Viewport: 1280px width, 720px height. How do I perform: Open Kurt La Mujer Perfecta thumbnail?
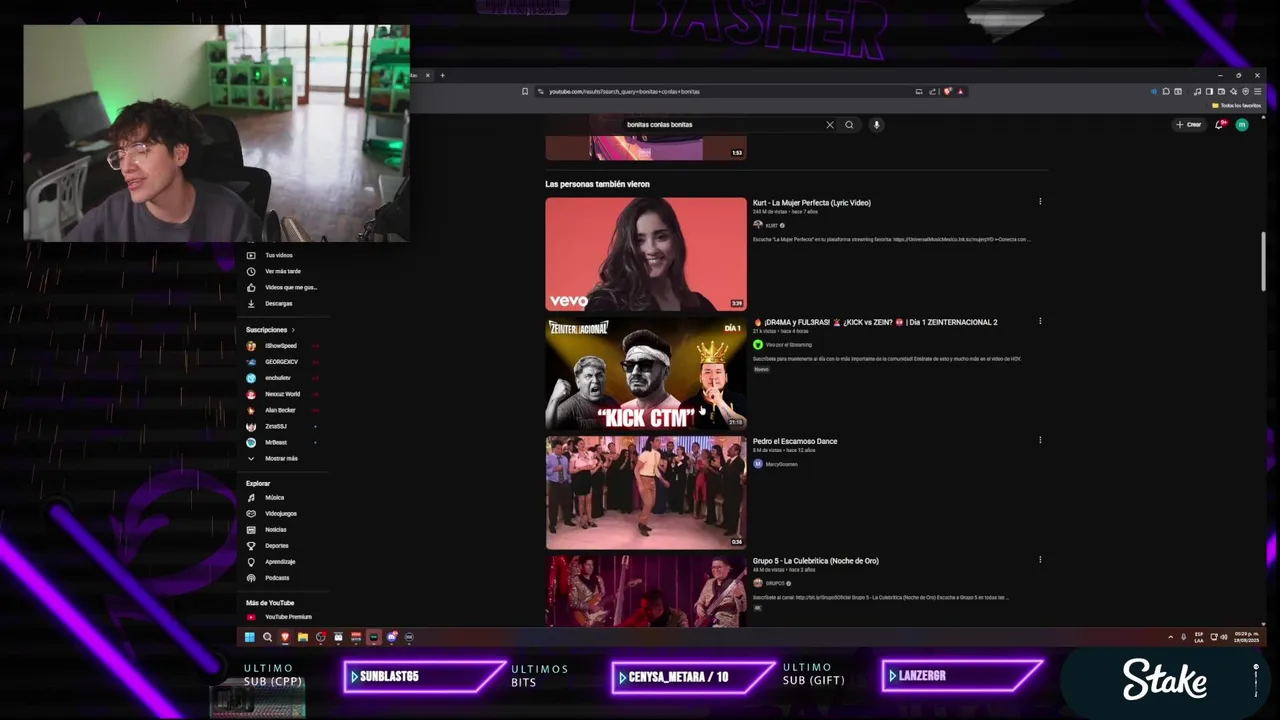(646, 254)
